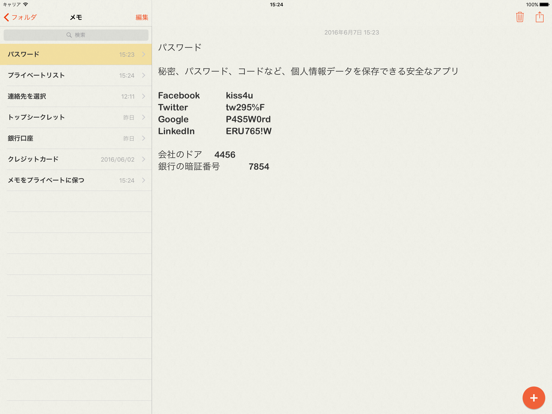552x414 pixels.
Task: Tap chevron on パスワード row
Action: click(x=144, y=54)
